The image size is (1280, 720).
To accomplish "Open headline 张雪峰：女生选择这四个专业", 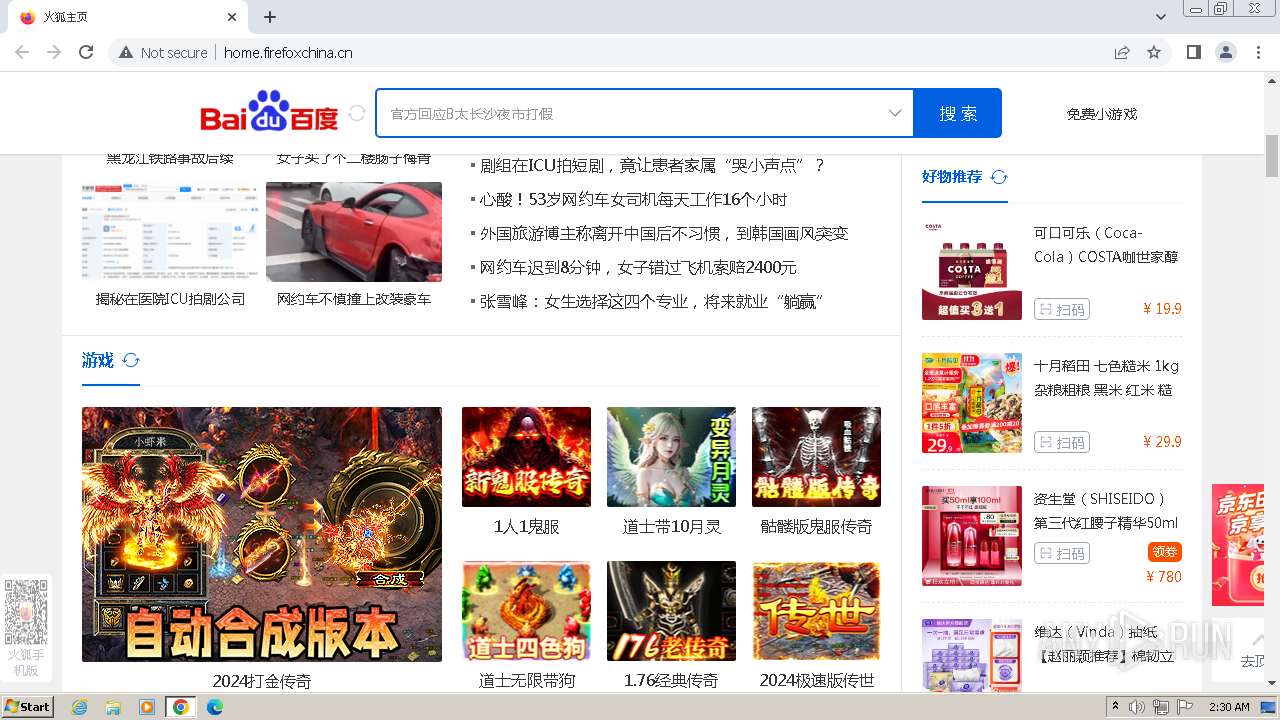I will 651,302.
